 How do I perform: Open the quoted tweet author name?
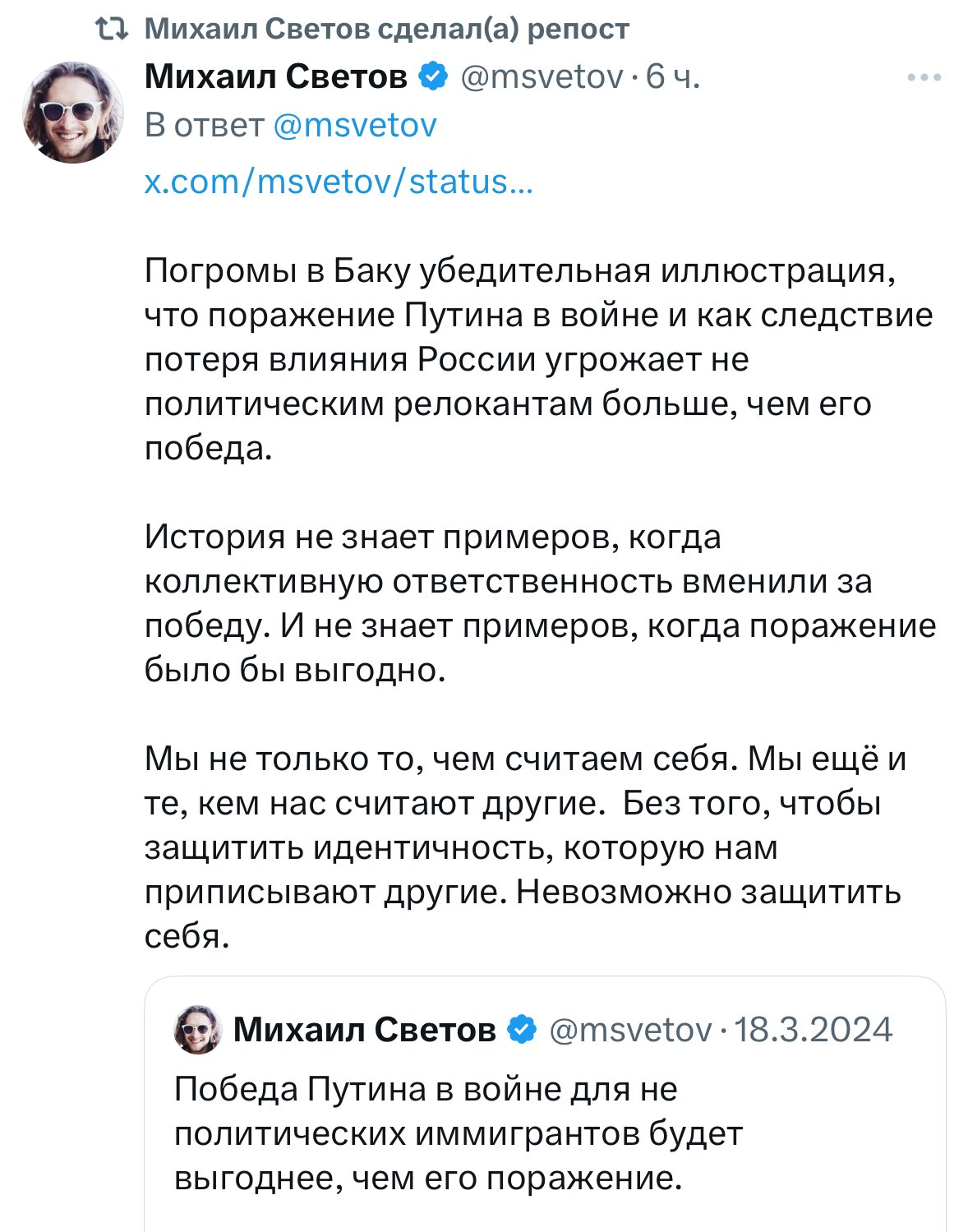pos(364,1029)
